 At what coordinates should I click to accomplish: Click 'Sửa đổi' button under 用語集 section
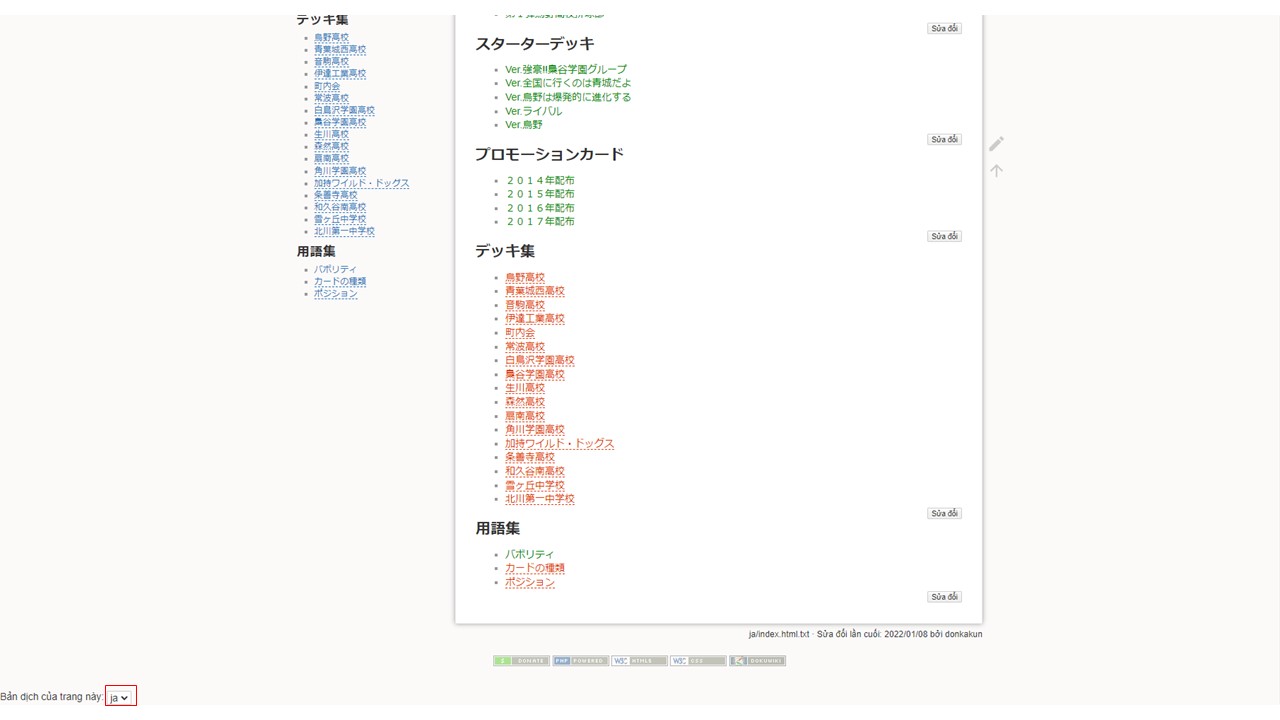(x=944, y=597)
